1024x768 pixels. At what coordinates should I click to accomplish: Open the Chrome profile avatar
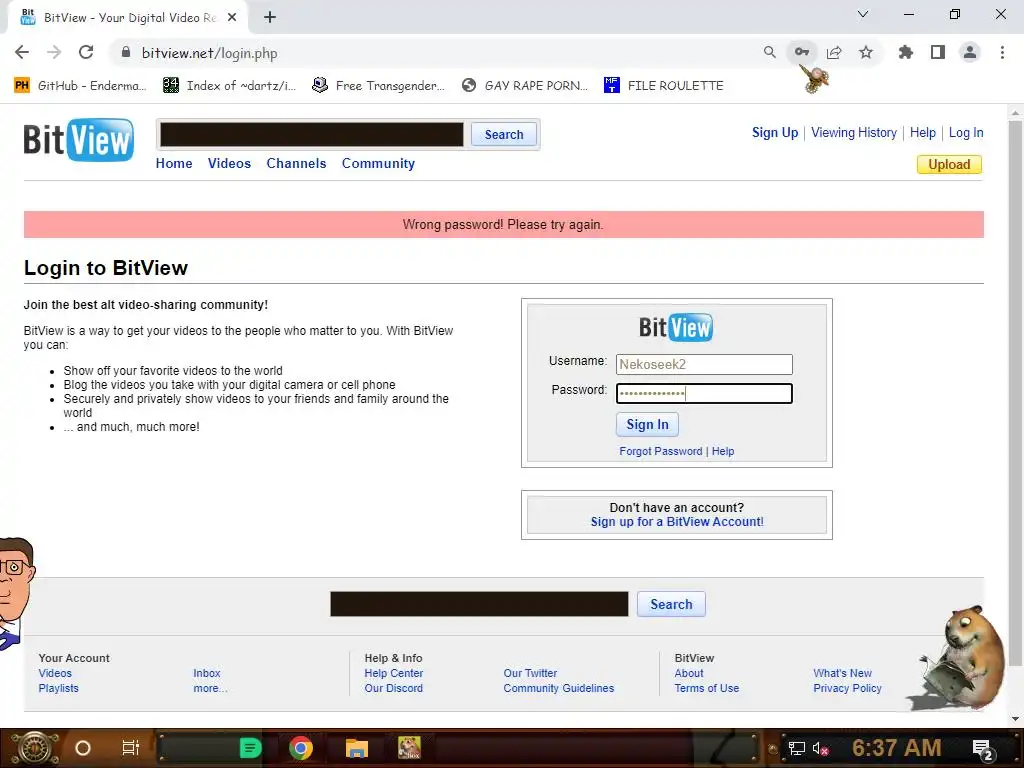point(970,52)
